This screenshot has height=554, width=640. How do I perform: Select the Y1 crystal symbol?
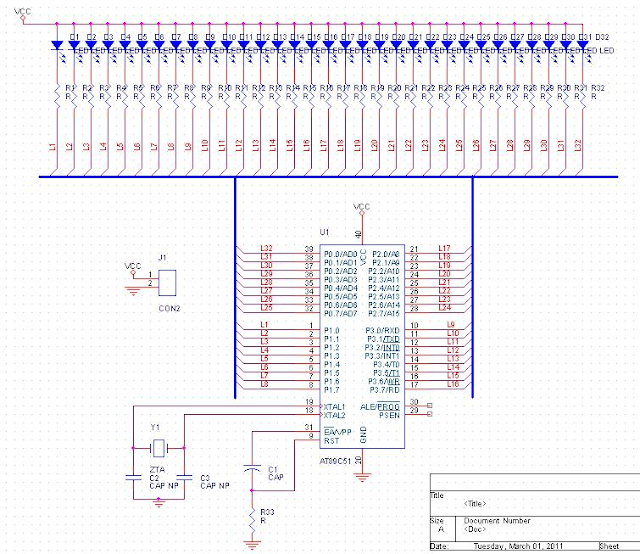(158, 448)
